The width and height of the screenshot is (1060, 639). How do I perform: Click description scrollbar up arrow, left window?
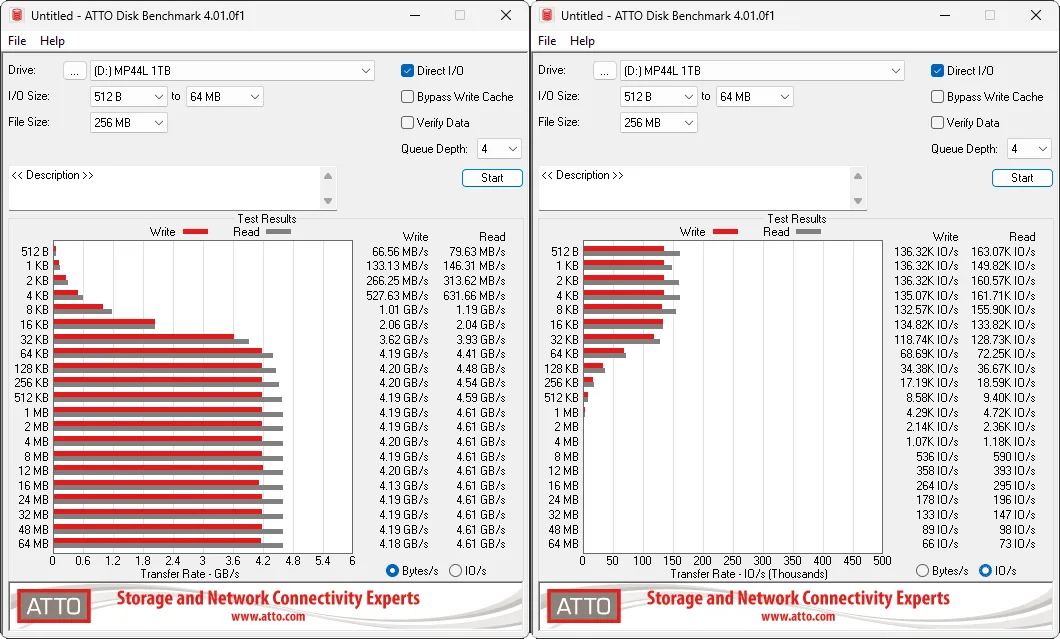pos(328,176)
